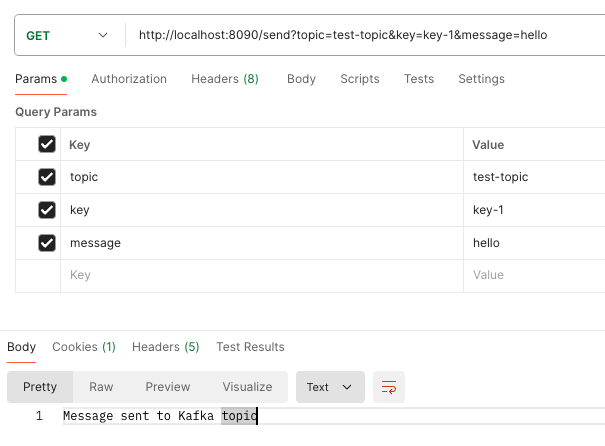This screenshot has width=605, height=446.
Task: Uncheck the key parameter checkbox
Action: click(x=47, y=210)
